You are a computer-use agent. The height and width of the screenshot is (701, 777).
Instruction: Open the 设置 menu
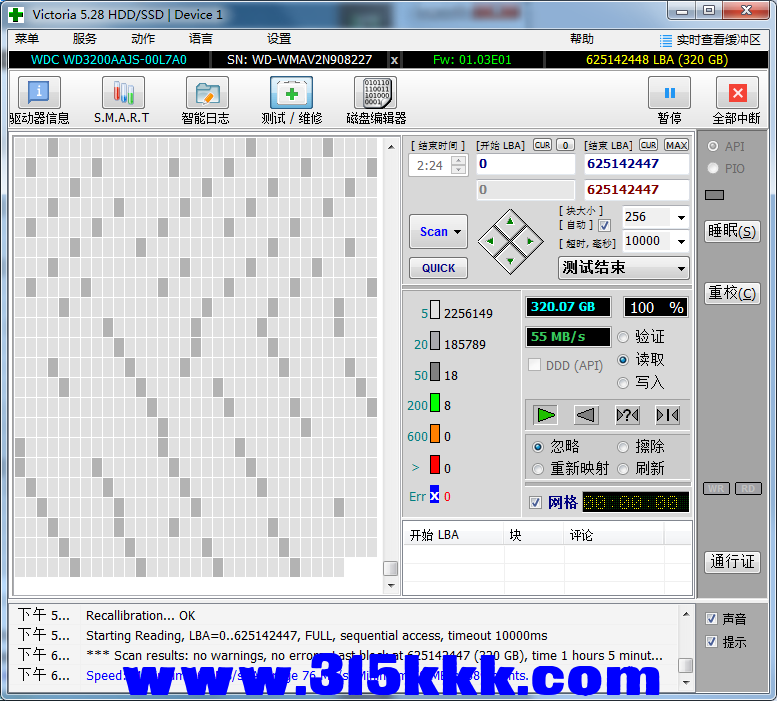pos(278,39)
